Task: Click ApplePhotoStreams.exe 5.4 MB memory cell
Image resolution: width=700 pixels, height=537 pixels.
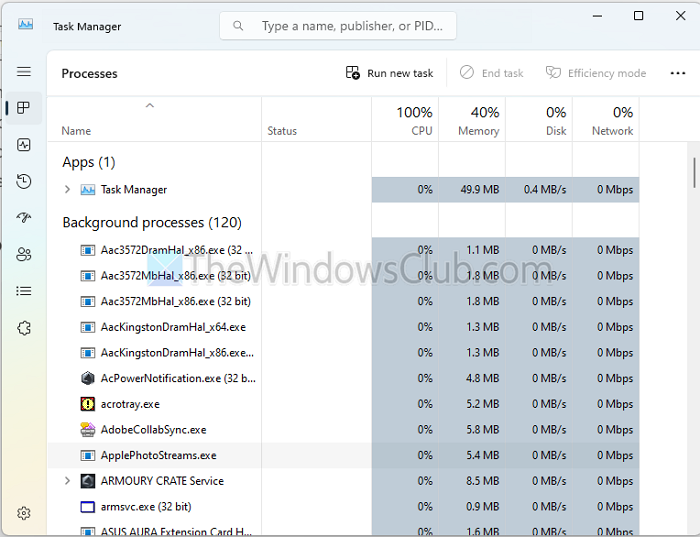Action: coord(472,455)
